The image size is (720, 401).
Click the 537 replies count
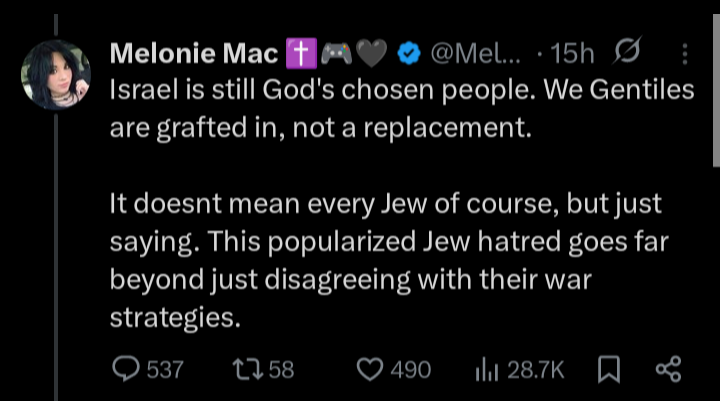click(x=165, y=369)
